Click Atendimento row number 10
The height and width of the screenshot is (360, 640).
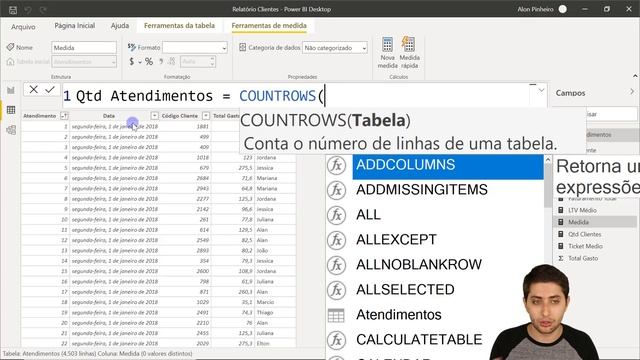point(64,220)
